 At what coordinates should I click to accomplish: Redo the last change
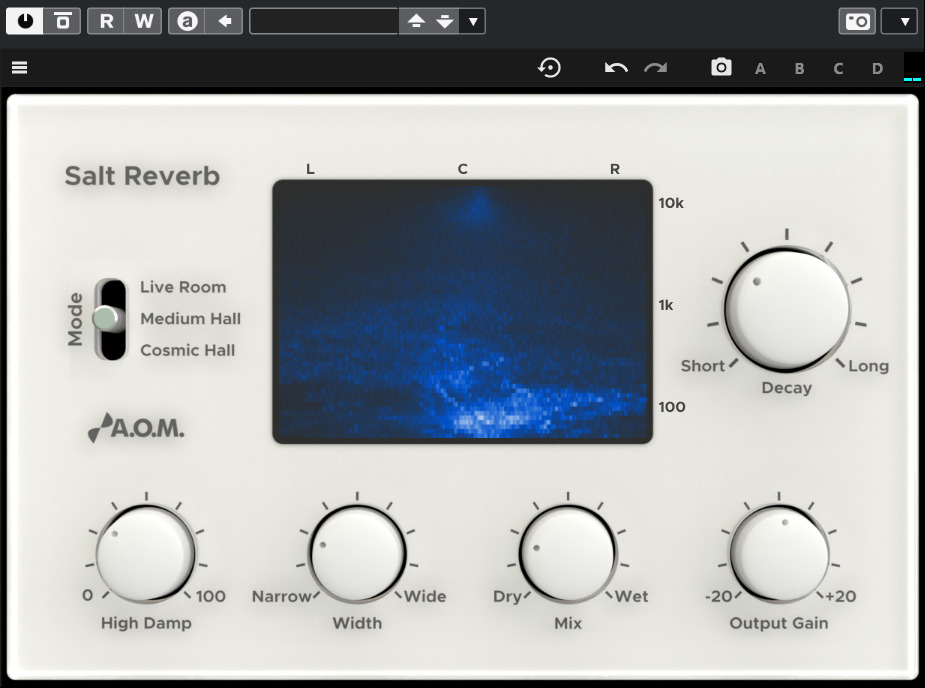[x=655, y=68]
